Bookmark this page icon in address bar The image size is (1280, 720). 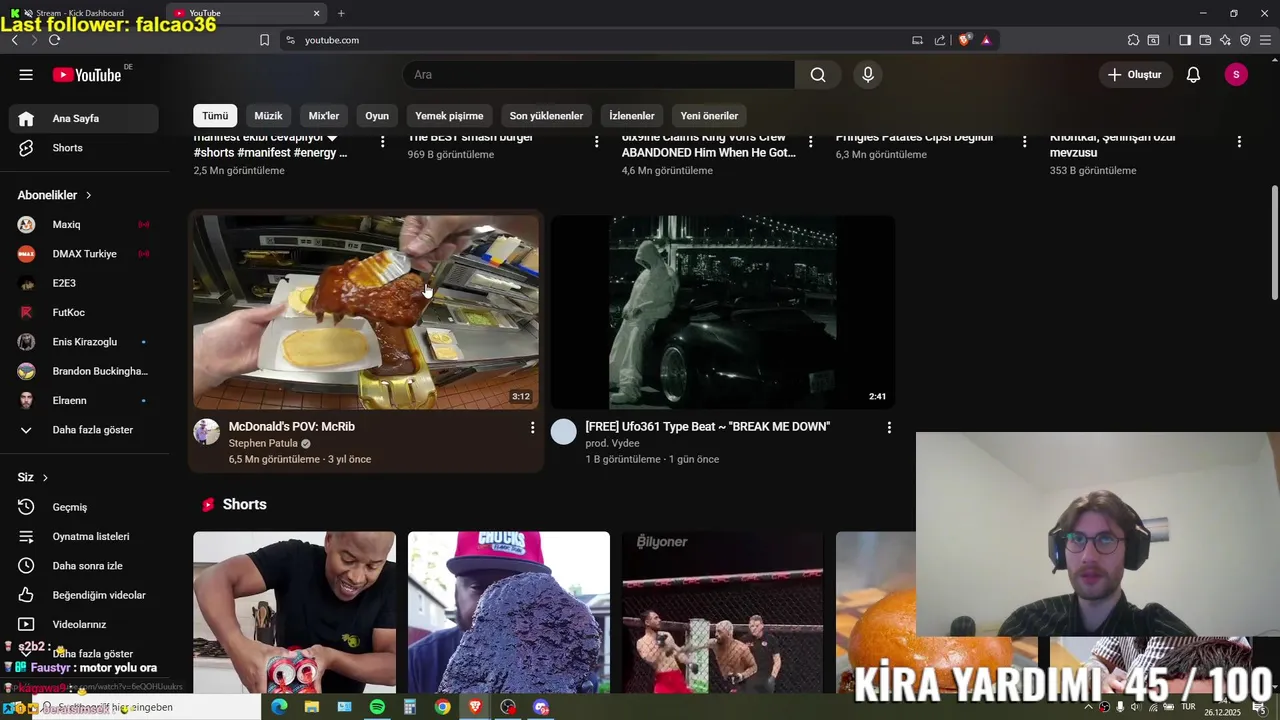pos(264,40)
